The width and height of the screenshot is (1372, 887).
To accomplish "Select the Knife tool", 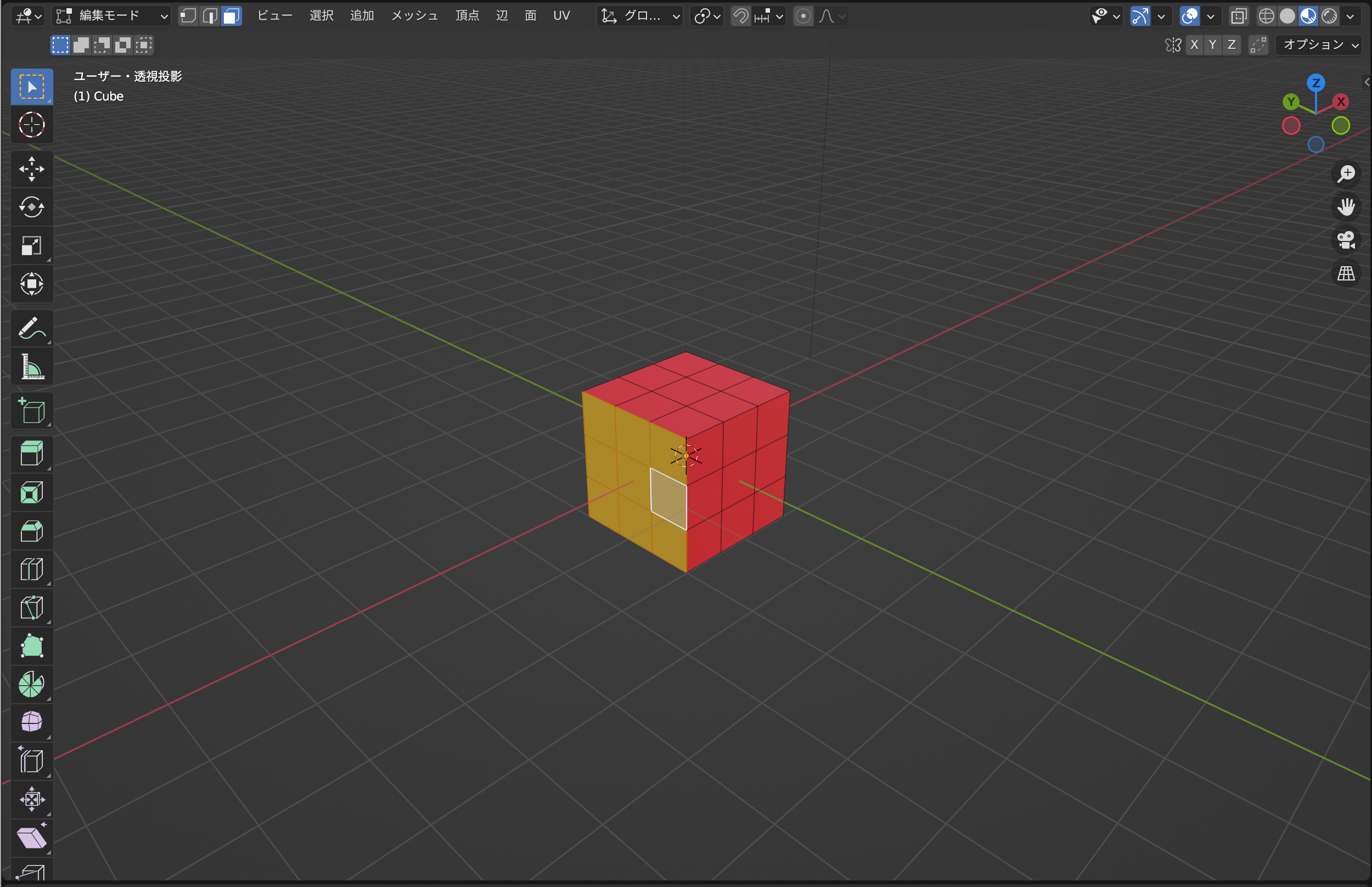I will tap(32, 608).
